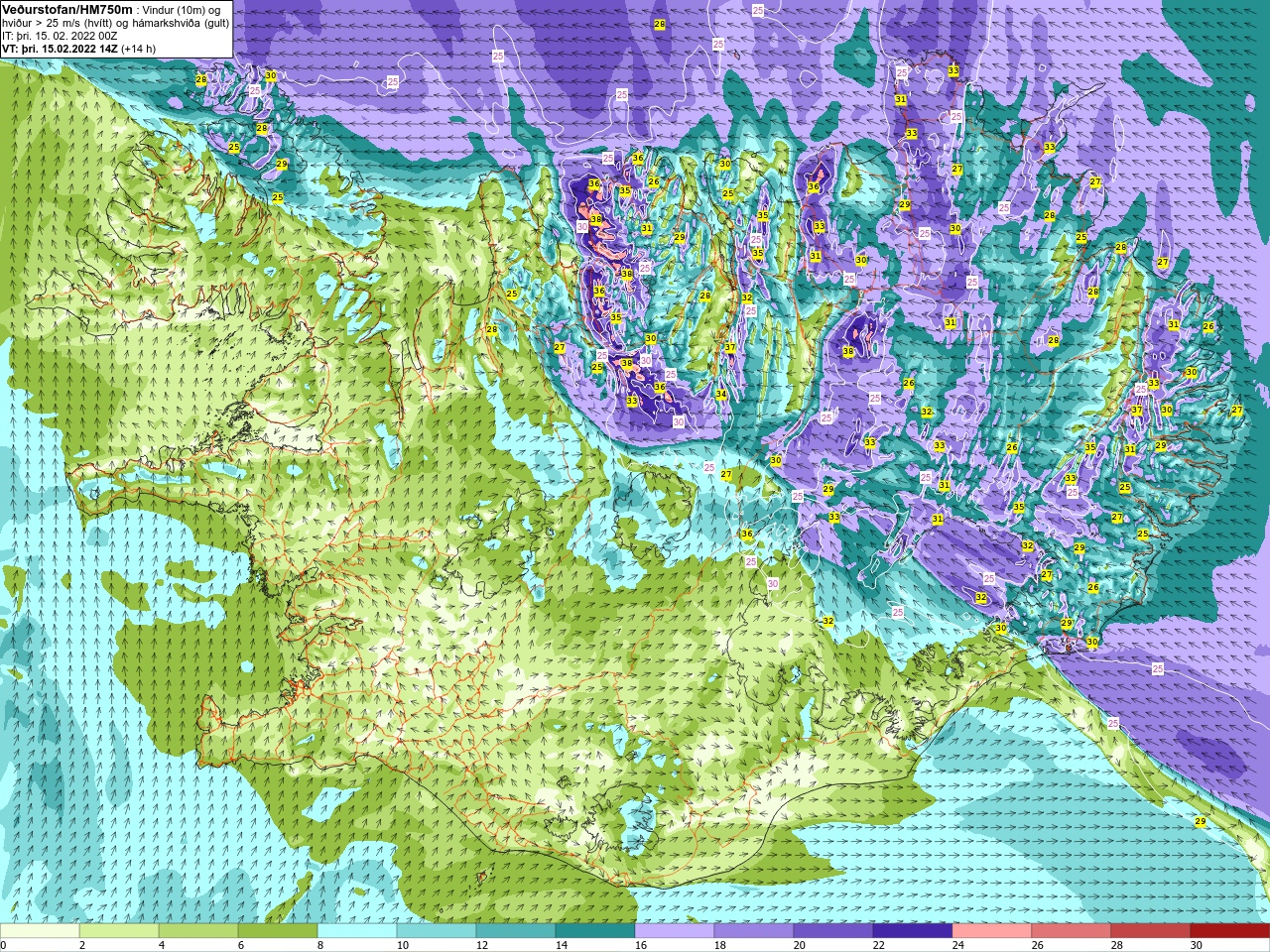
Task: Select the 10–12 turquoise legend color
Action: (437, 931)
